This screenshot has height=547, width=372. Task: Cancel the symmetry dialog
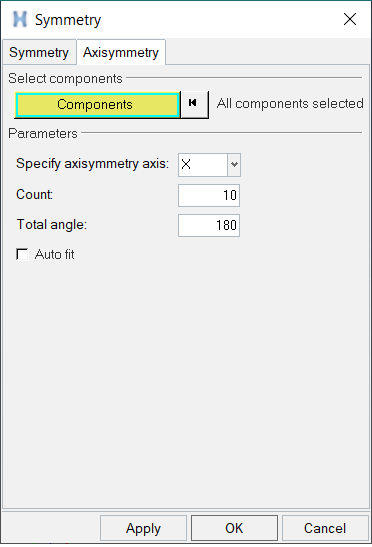pos(325,528)
